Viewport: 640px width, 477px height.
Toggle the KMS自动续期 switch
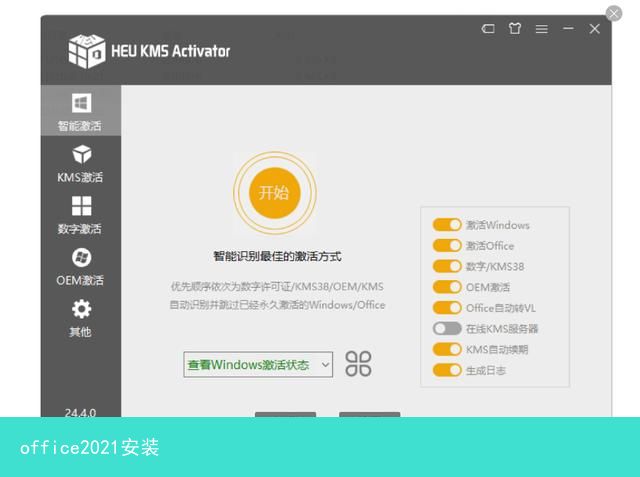447,349
